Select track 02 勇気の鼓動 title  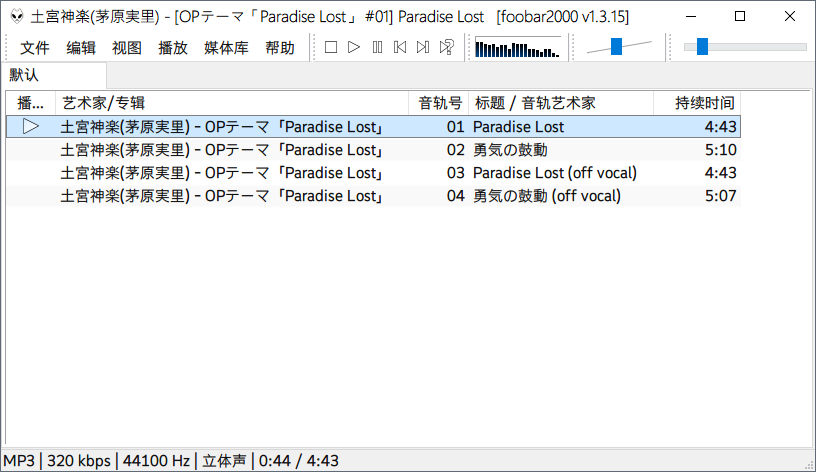[x=510, y=150]
